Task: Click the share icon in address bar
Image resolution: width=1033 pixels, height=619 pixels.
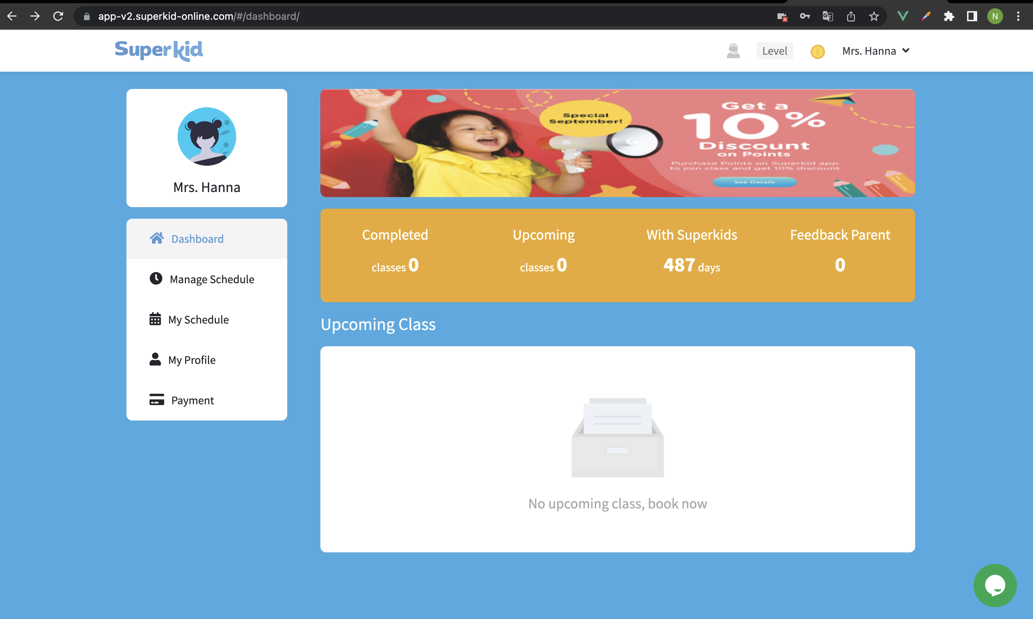Action: click(851, 16)
